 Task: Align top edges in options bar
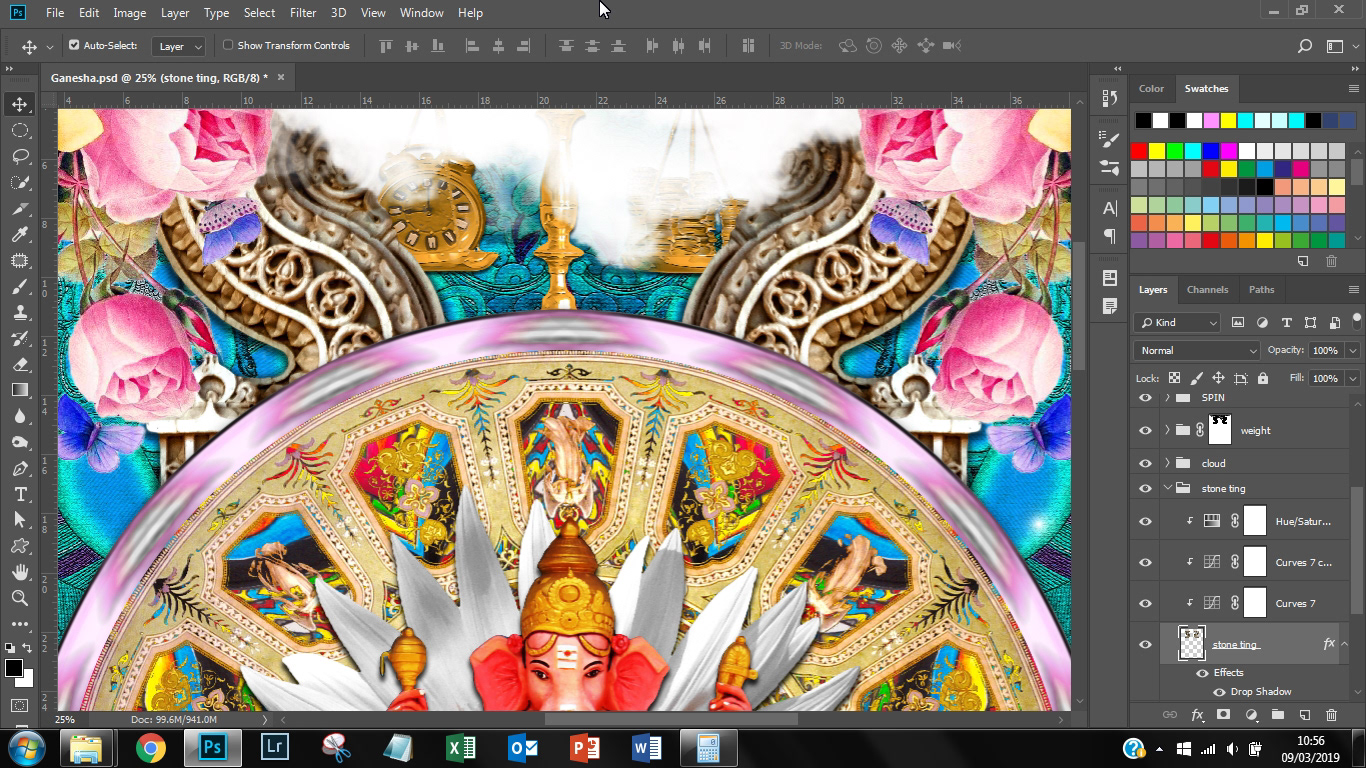tap(385, 46)
